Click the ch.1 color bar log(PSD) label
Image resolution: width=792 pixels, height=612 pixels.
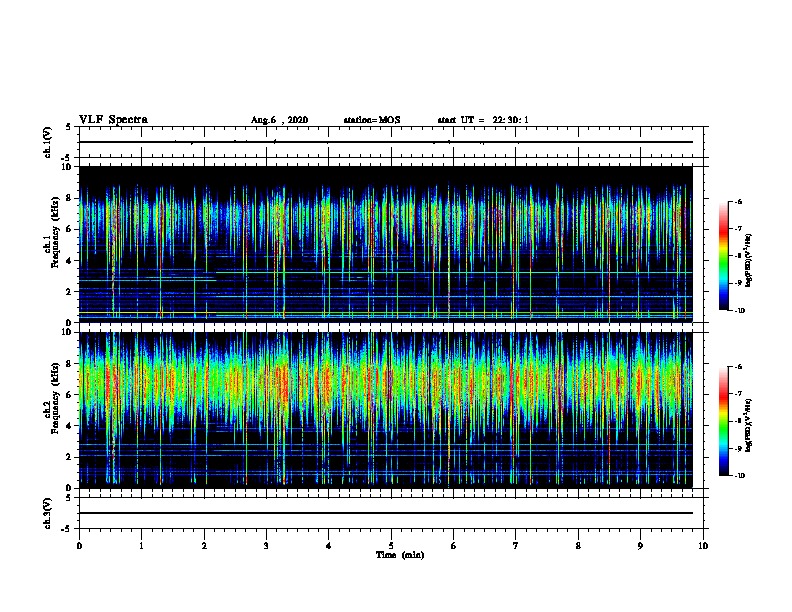point(749,260)
